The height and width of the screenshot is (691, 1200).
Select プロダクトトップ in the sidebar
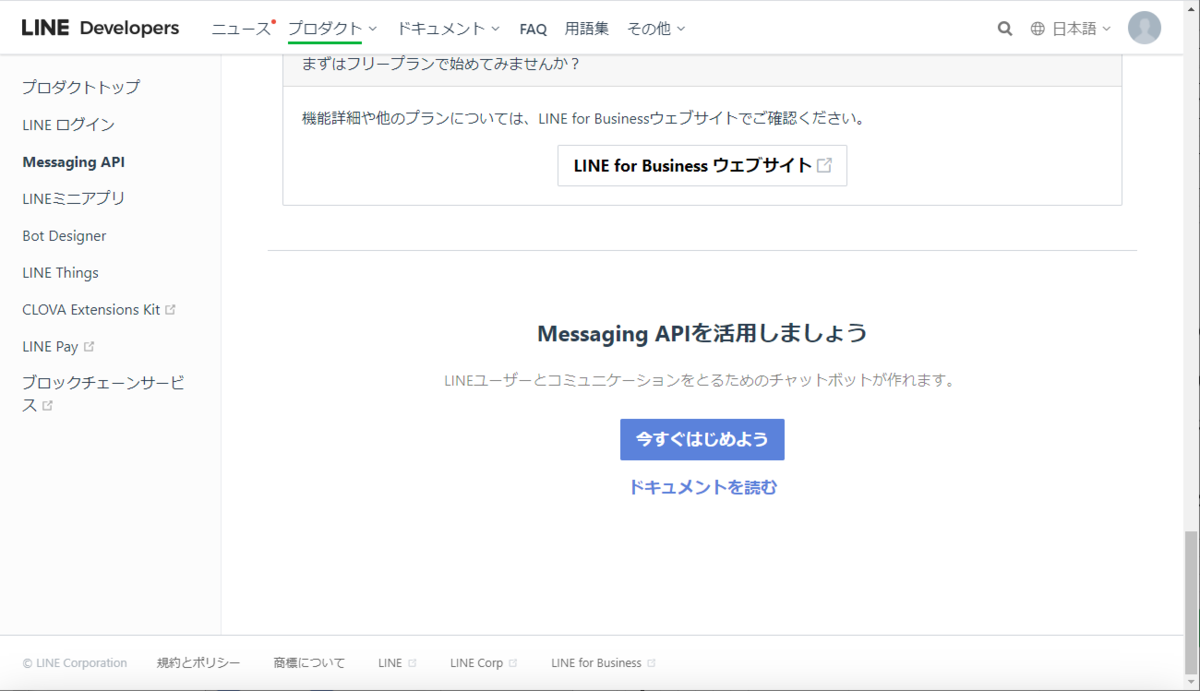[x=81, y=87]
